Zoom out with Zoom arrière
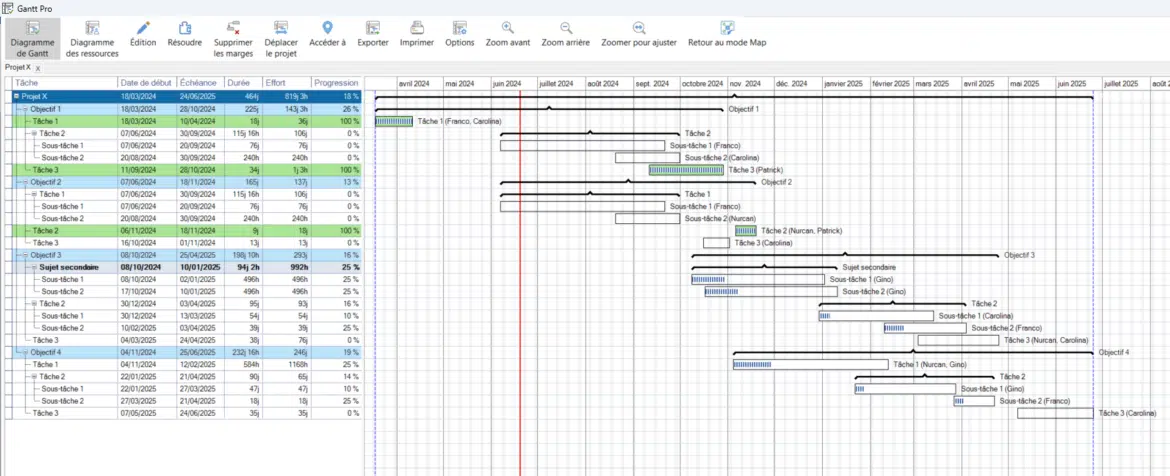 (566, 29)
